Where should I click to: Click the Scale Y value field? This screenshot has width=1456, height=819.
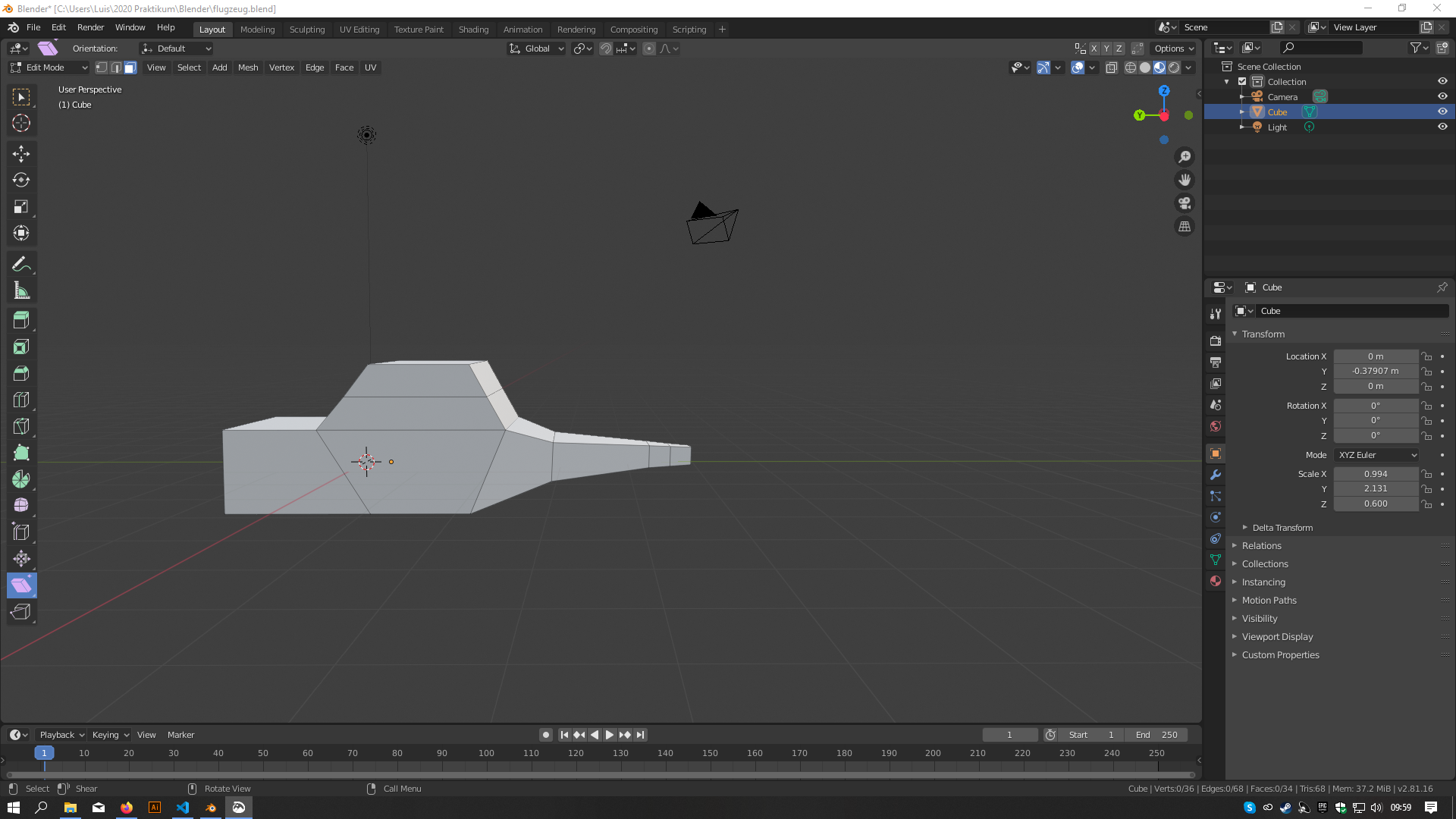pyautogui.click(x=1375, y=489)
